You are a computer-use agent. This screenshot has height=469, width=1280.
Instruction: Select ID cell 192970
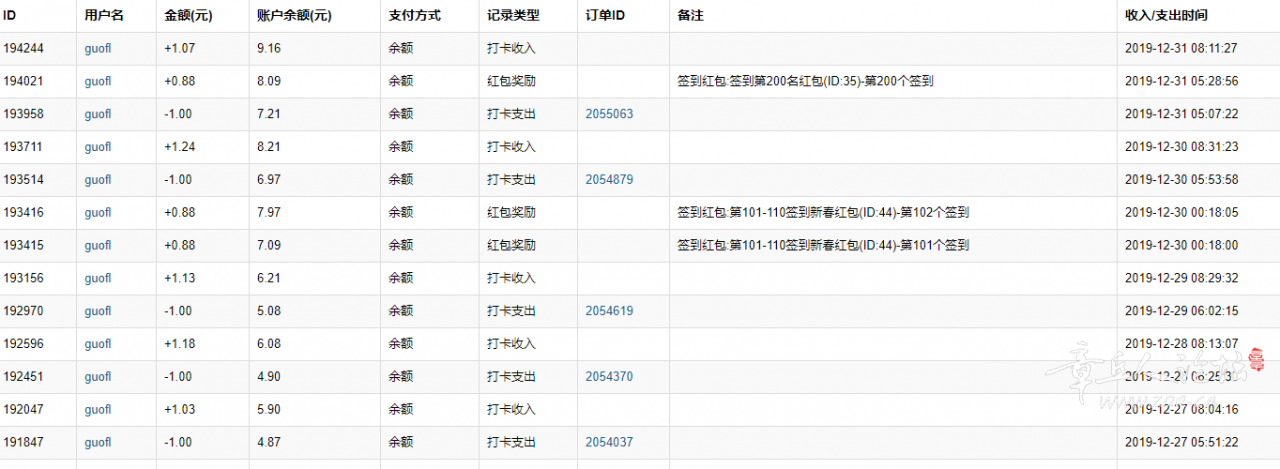pos(23,311)
